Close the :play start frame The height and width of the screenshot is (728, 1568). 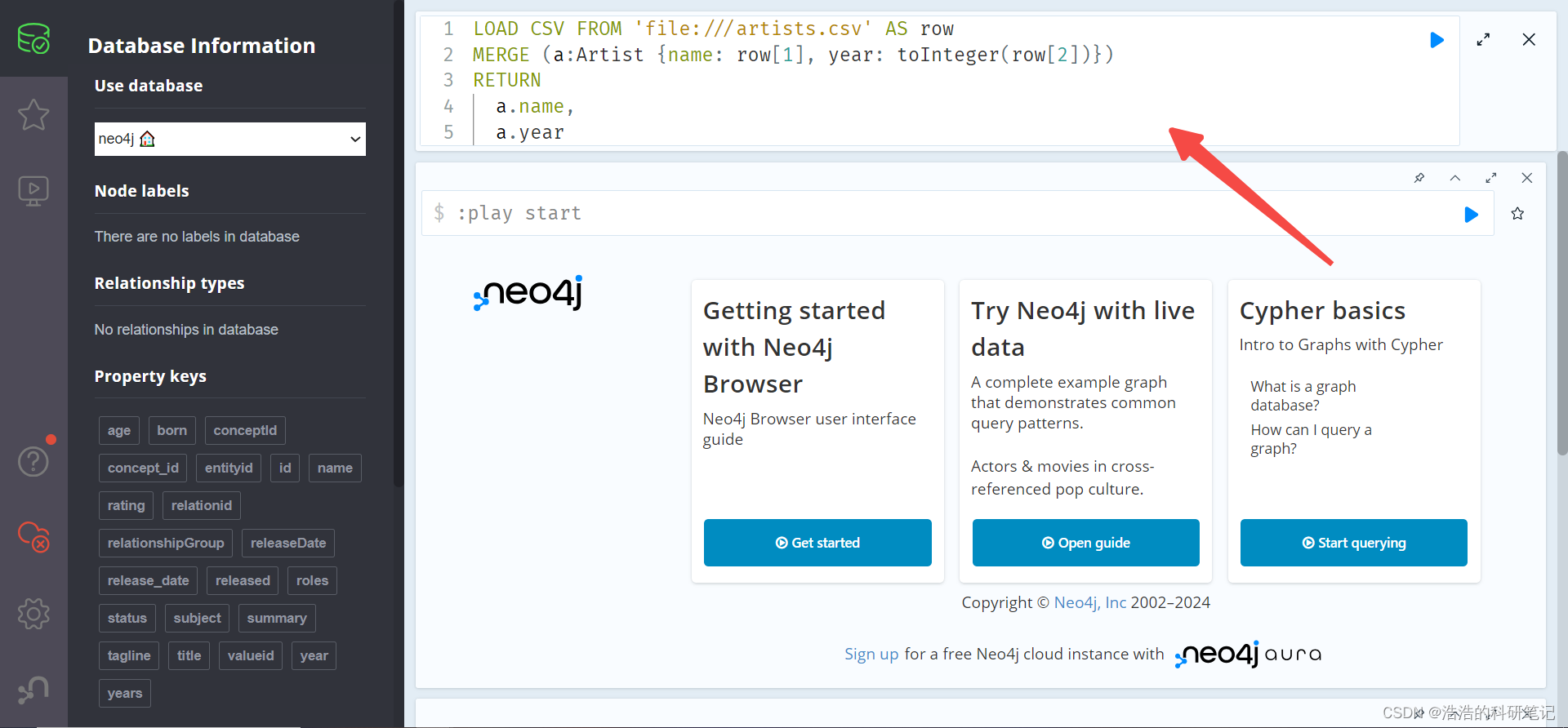pos(1527,178)
